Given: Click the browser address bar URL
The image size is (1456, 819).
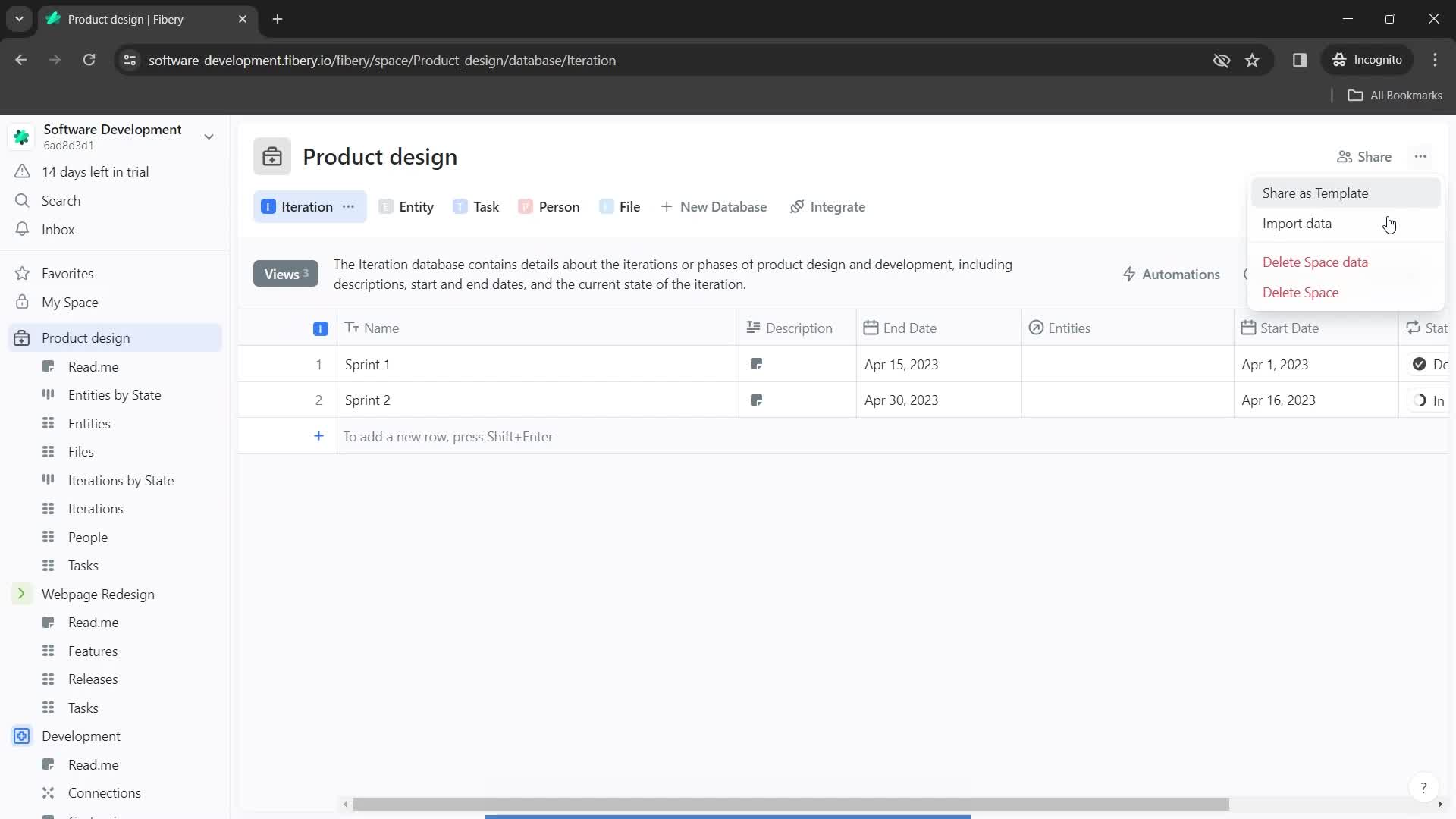Looking at the screenshot, I should (x=382, y=61).
